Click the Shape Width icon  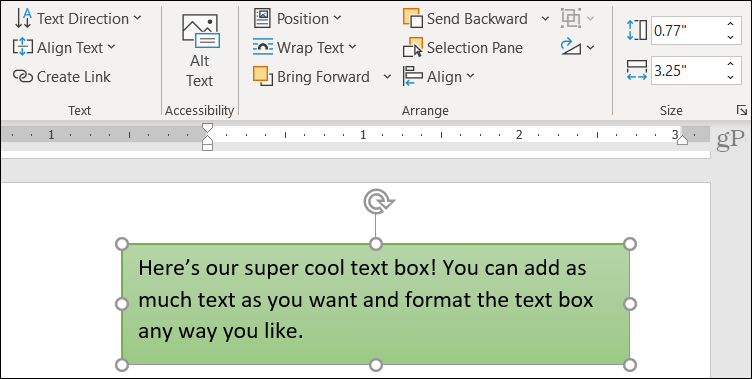(x=637, y=71)
